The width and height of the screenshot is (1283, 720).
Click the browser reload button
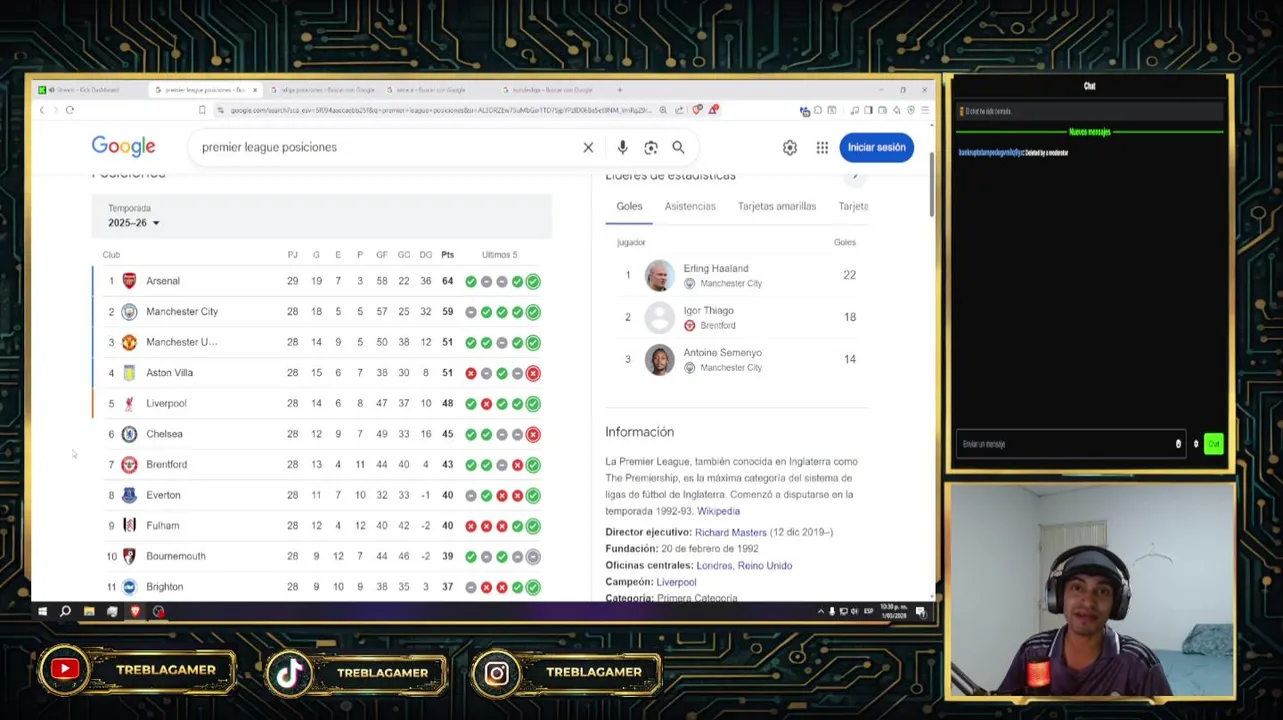click(69, 110)
